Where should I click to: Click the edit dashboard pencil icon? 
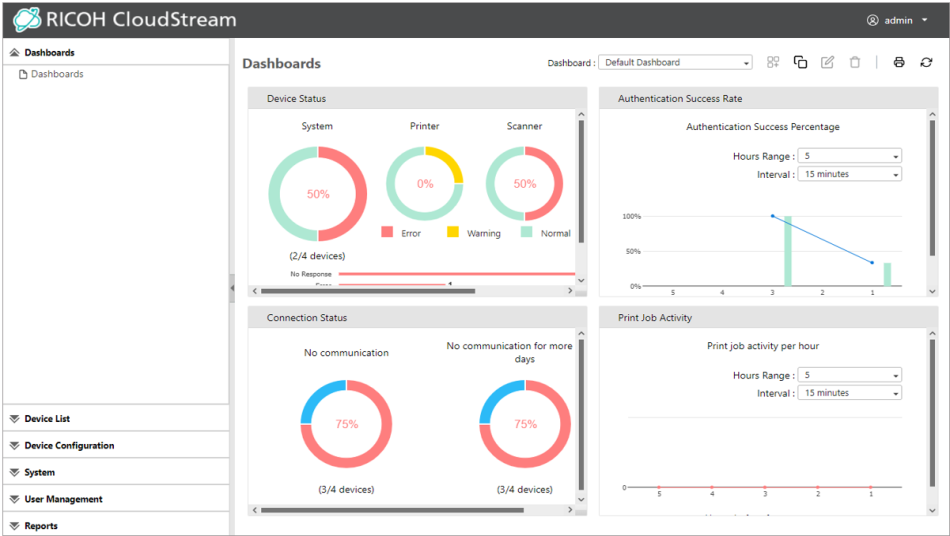point(827,62)
